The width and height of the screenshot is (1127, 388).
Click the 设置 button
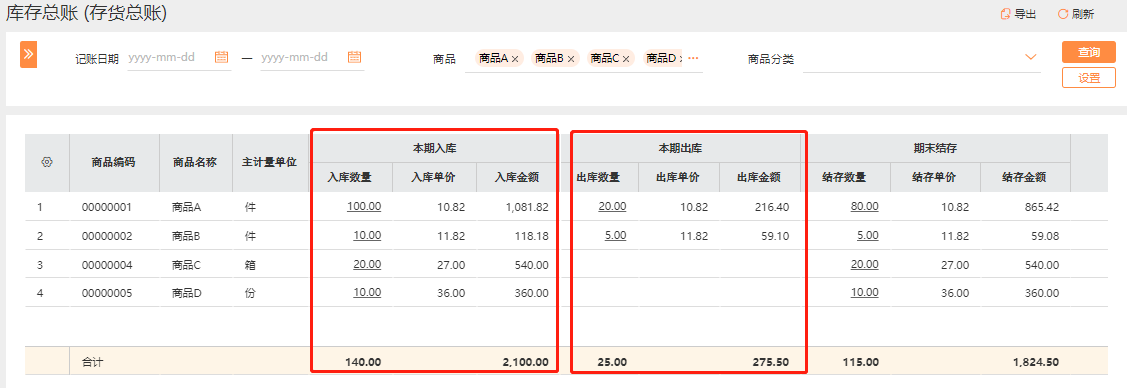(1089, 78)
